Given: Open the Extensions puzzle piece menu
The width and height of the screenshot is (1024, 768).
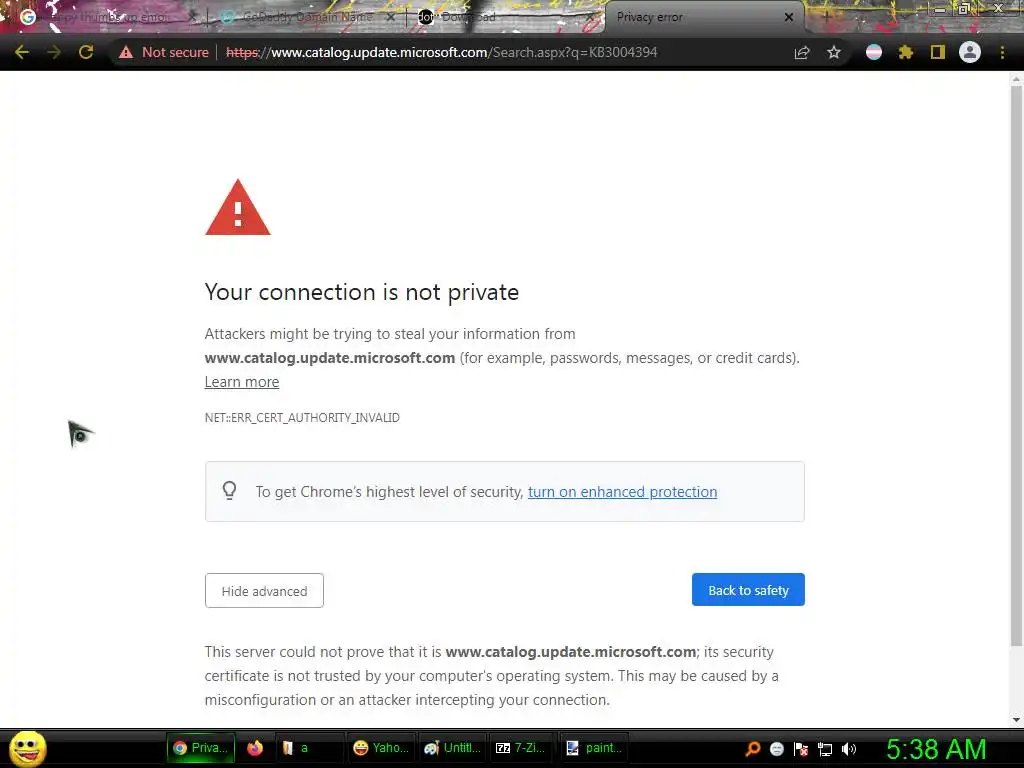Looking at the screenshot, I should [906, 52].
